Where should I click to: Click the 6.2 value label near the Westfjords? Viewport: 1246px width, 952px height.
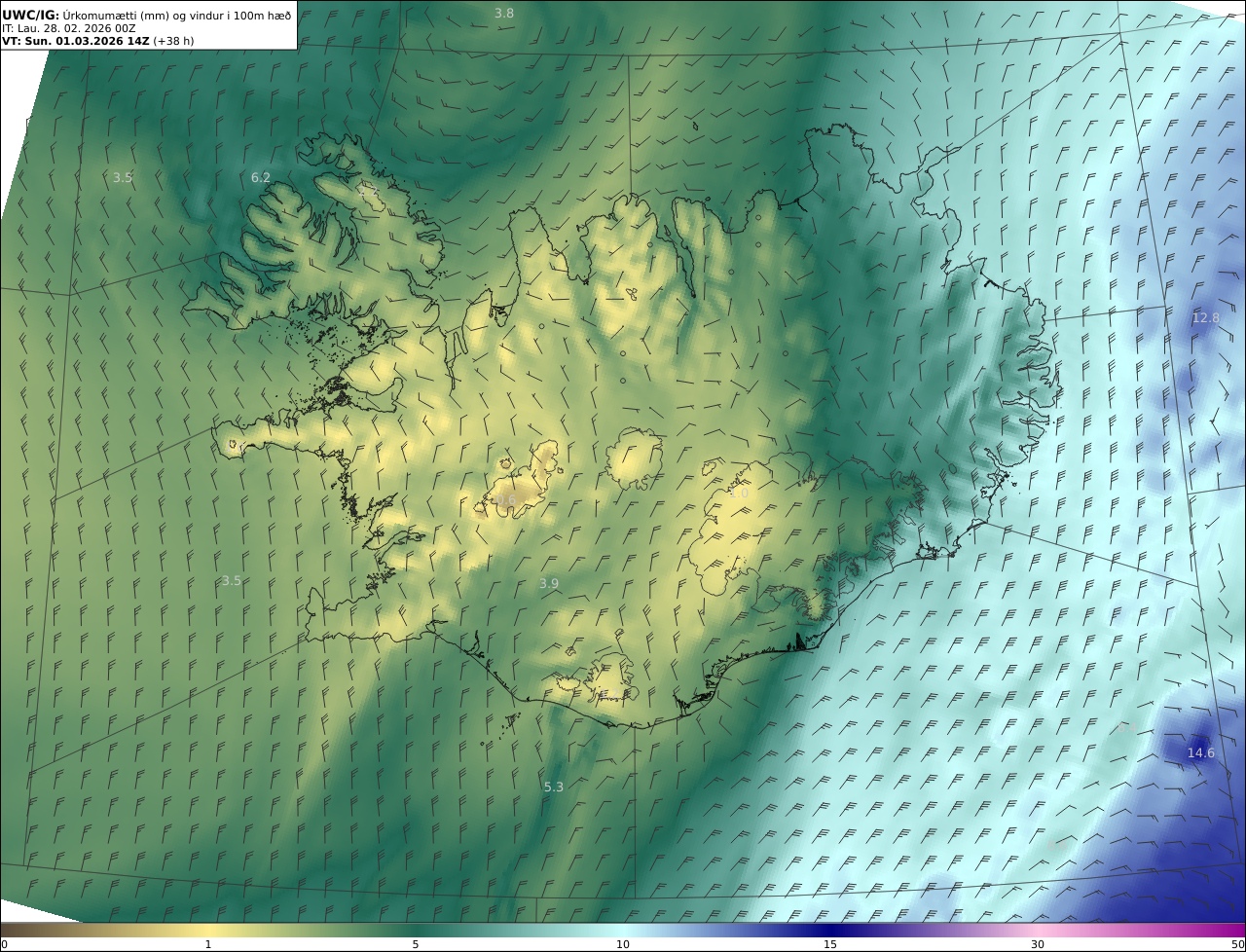tap(261, 177)
